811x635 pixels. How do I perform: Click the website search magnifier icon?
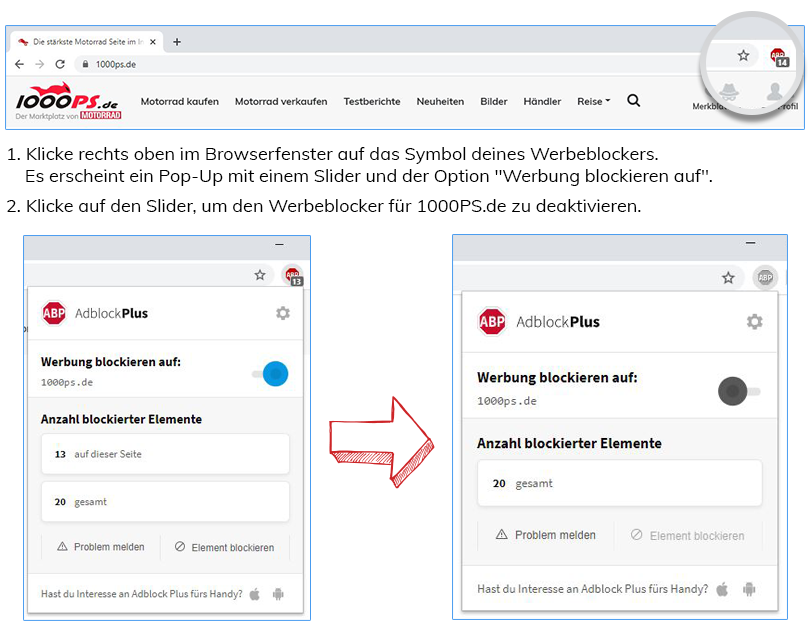634,100
